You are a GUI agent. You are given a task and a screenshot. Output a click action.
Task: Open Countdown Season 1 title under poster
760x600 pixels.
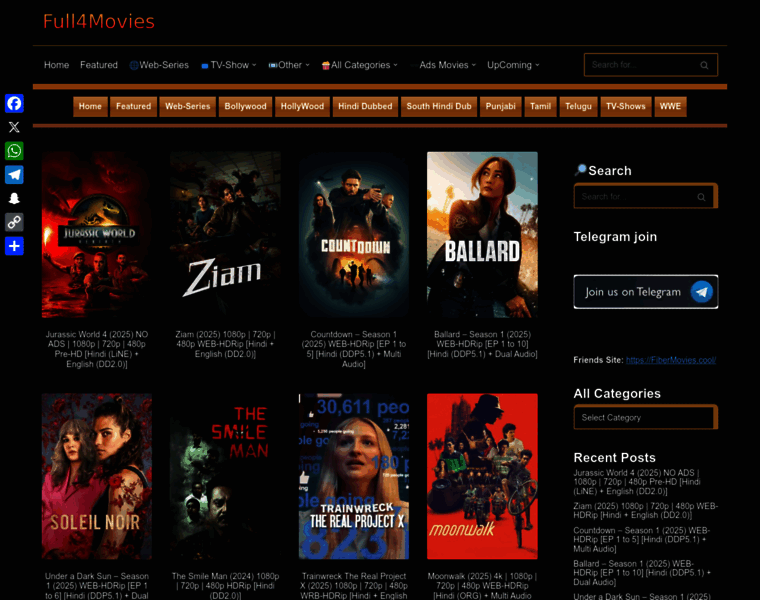[354, 349]
